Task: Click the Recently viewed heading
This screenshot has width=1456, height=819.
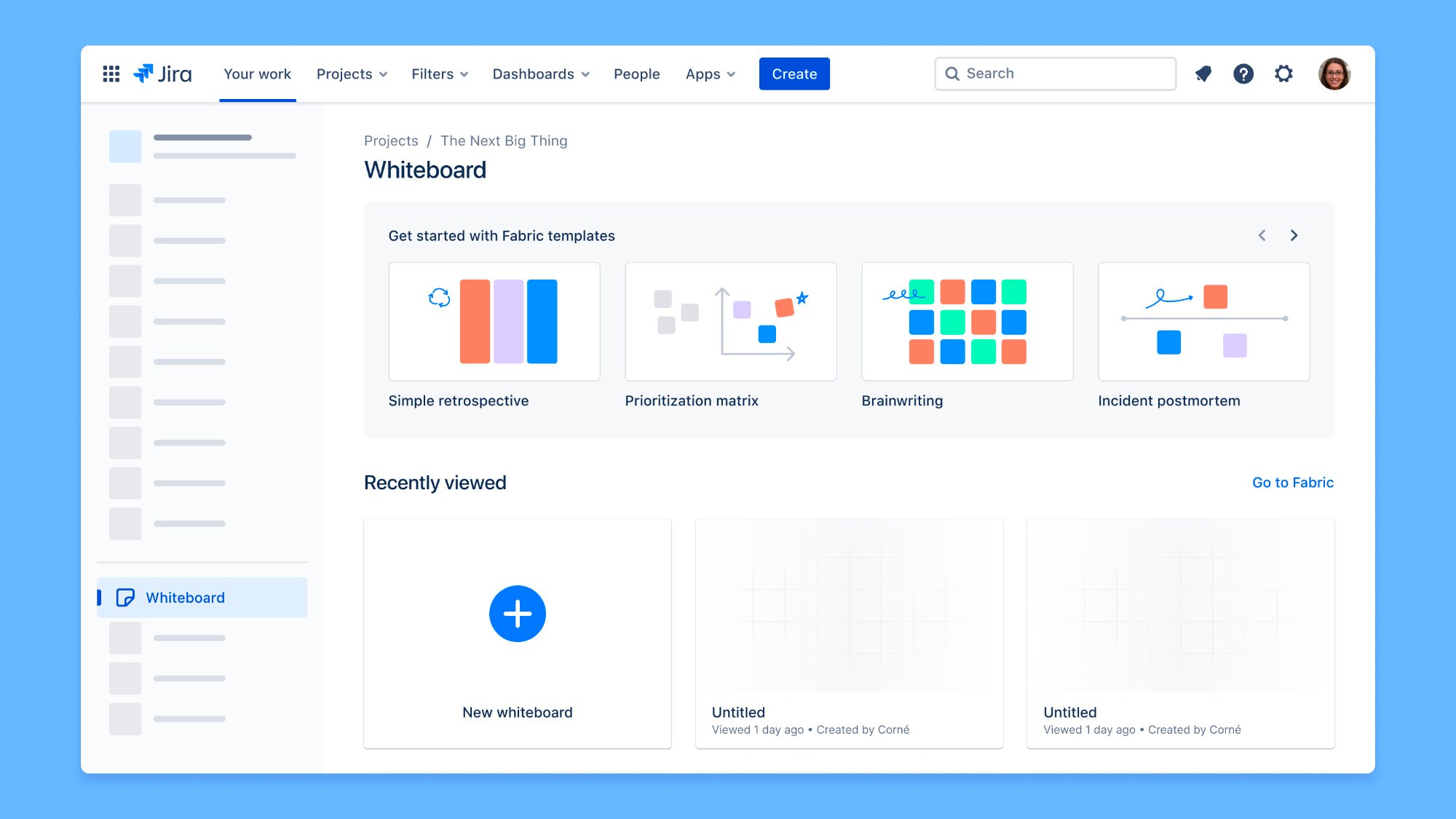Action: [435, 483]
